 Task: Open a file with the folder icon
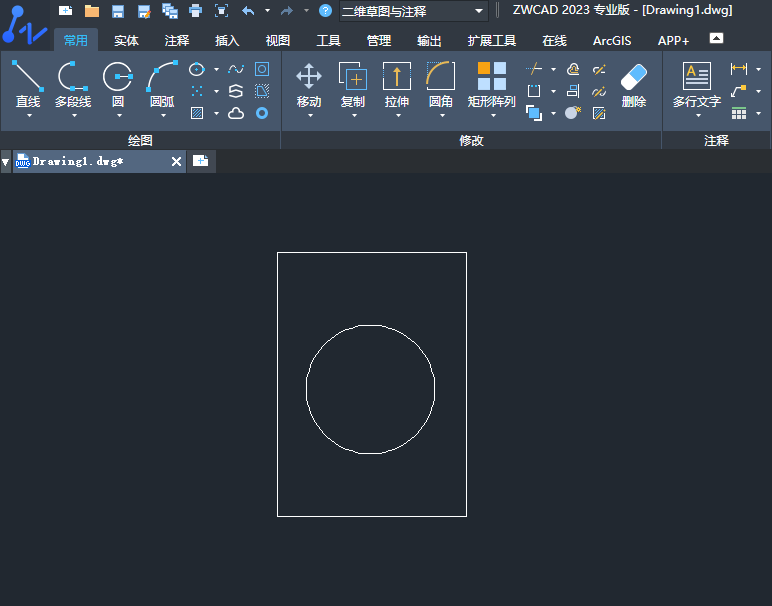(92, 11)
